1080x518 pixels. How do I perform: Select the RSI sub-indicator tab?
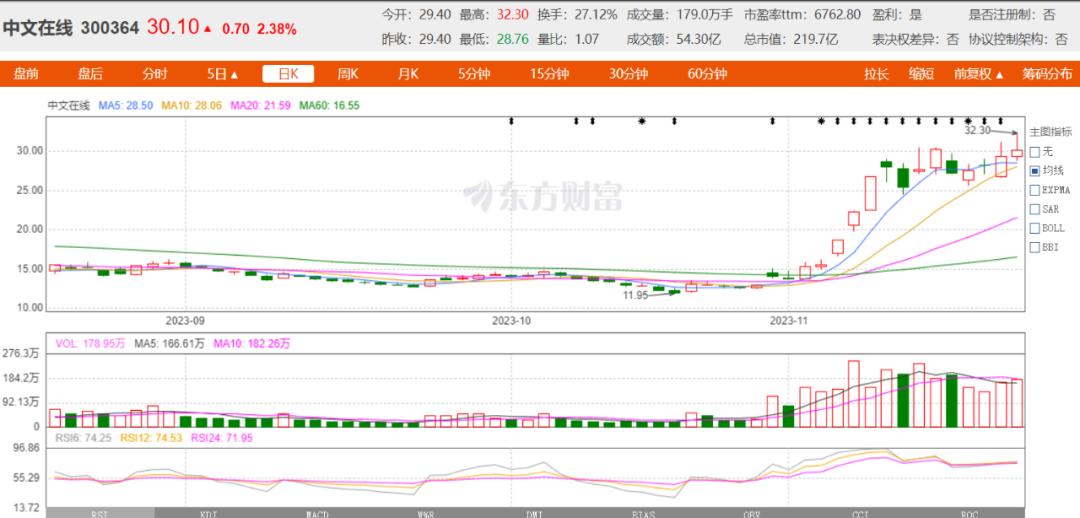(x=99, y=513)
